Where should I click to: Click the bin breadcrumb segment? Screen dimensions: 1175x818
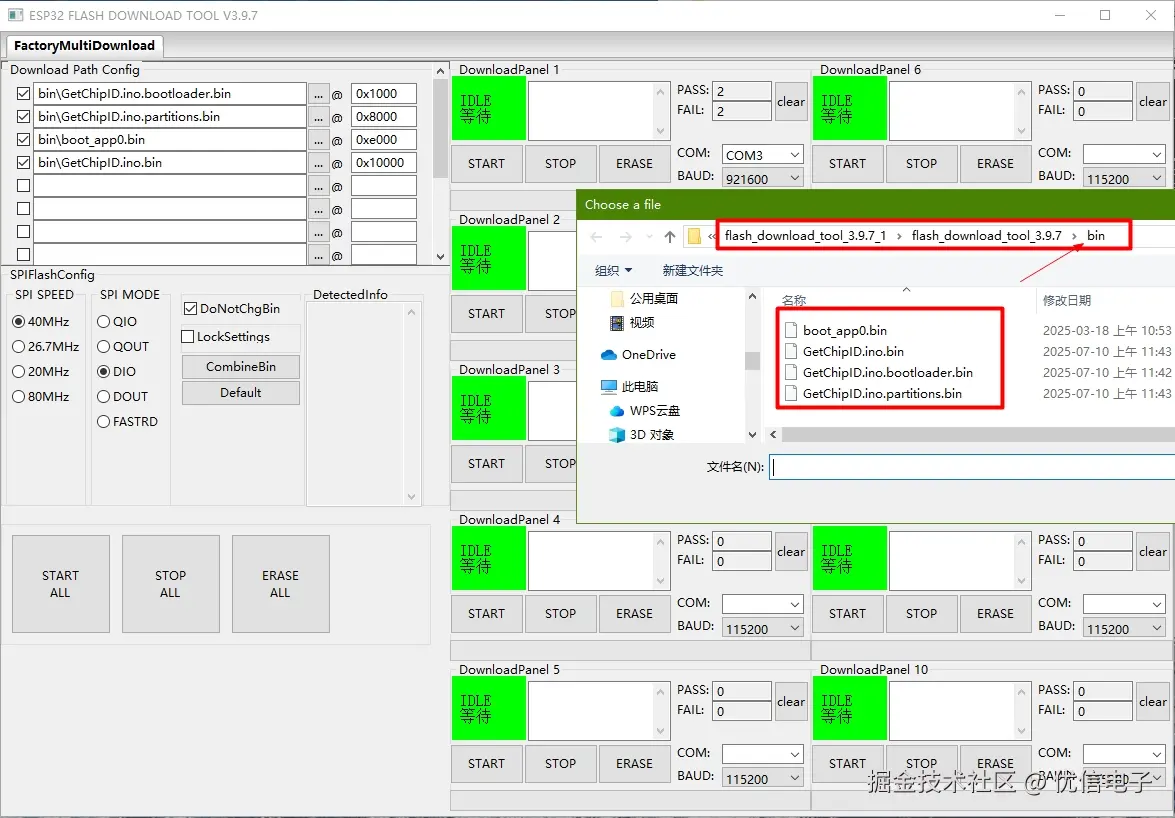point(1096,235)
